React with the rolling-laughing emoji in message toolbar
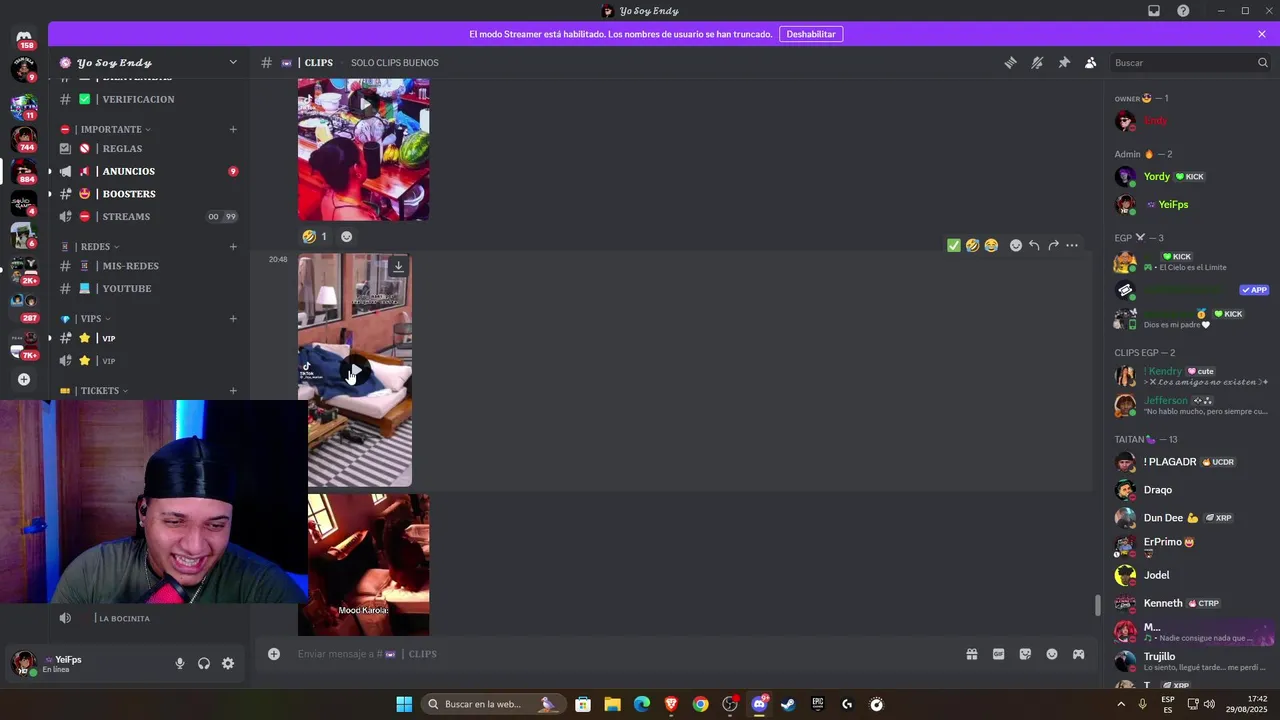The width and height of the screenshot is (1280, 720). (x=972, y=245)
